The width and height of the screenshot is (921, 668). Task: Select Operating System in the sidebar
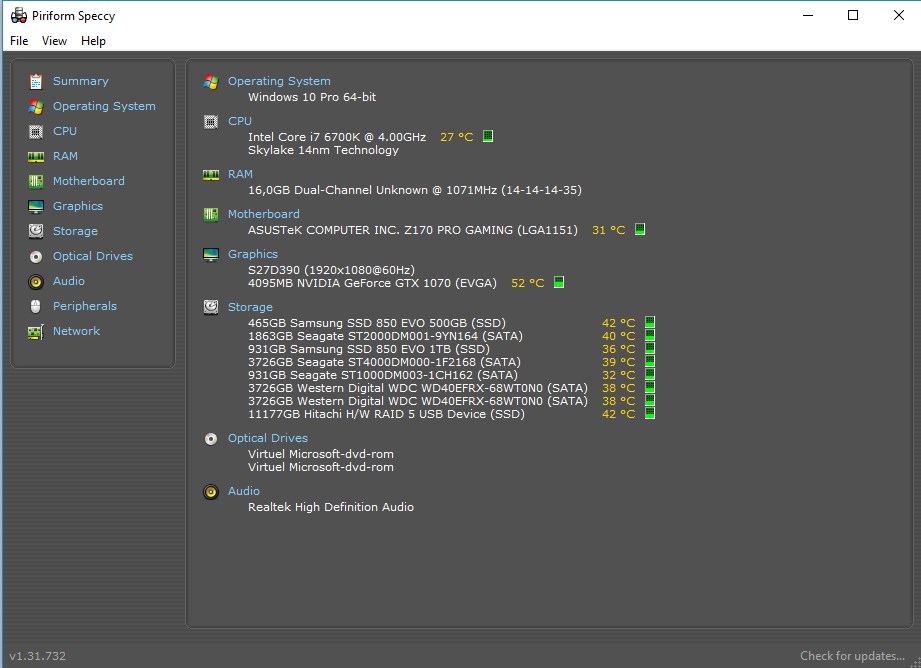point(104,106)
